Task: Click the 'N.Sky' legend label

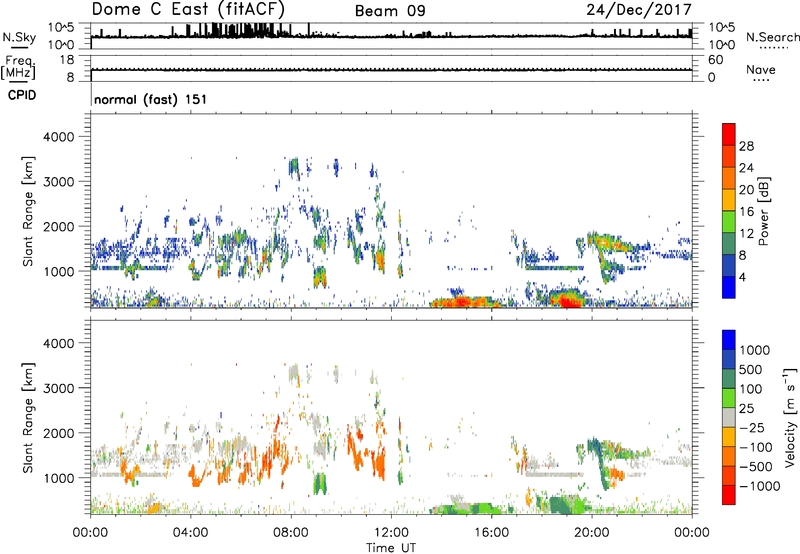Action: coord(19,37)
